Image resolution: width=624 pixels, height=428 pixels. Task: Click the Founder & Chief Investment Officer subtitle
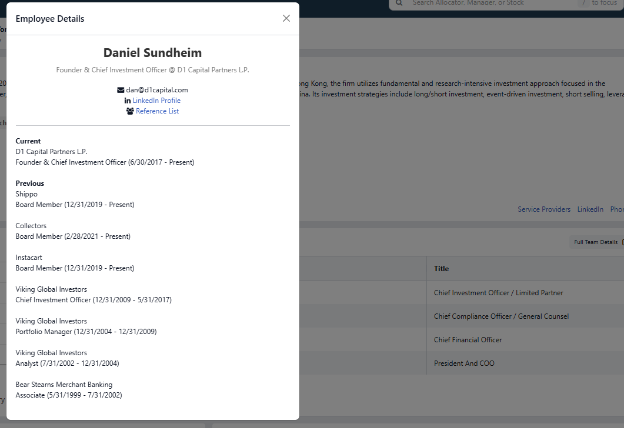152,70
